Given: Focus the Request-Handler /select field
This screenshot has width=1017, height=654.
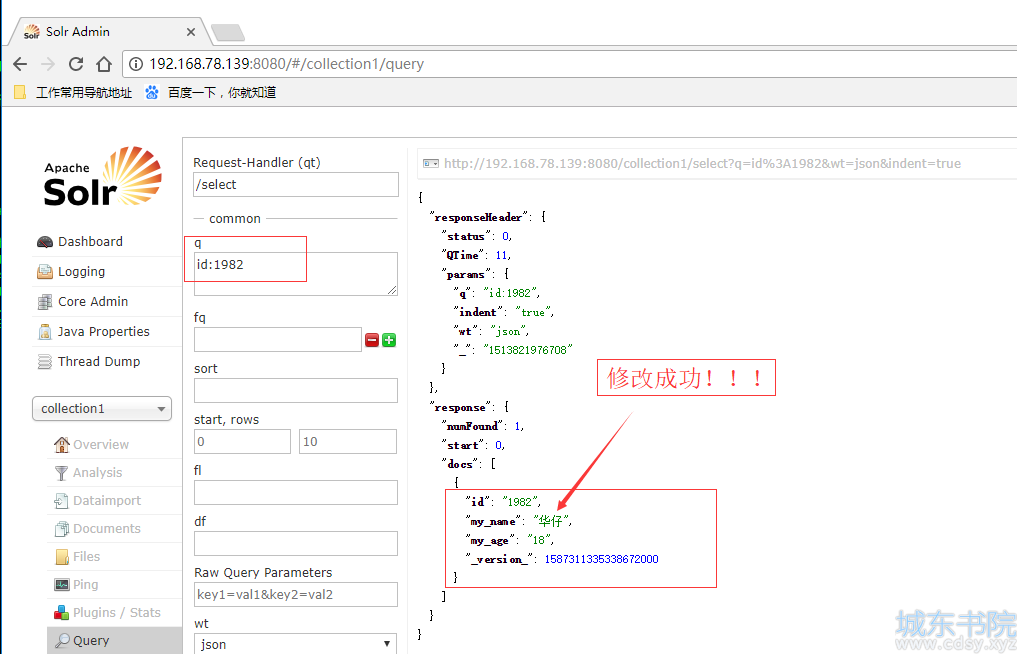Looking at the screenshot, I should click(x=296, y=184).
